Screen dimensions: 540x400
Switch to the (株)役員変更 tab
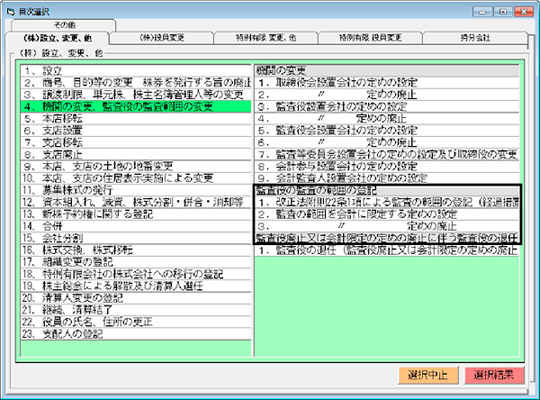161,38
